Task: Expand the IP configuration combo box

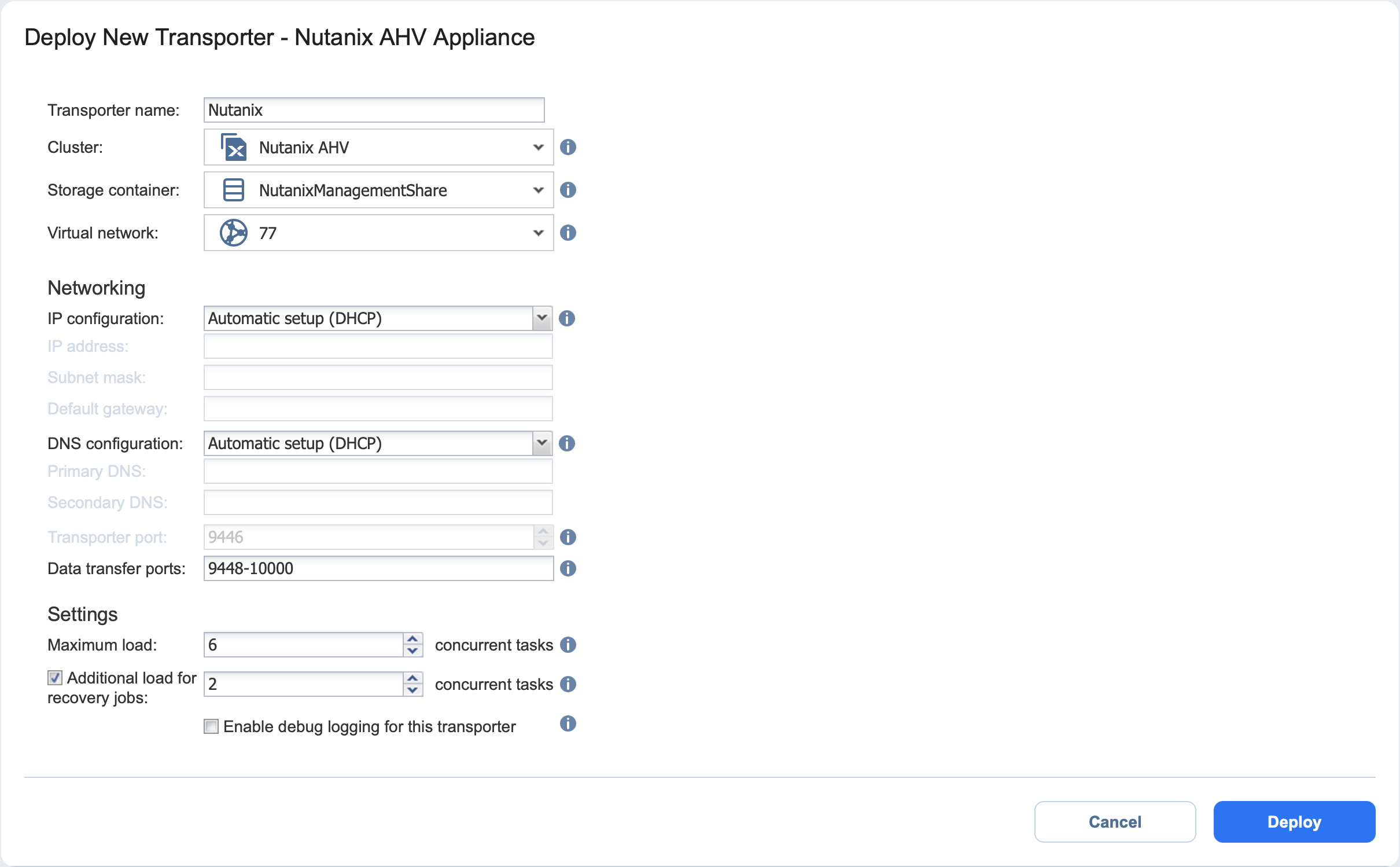Action: pos(541,318)
